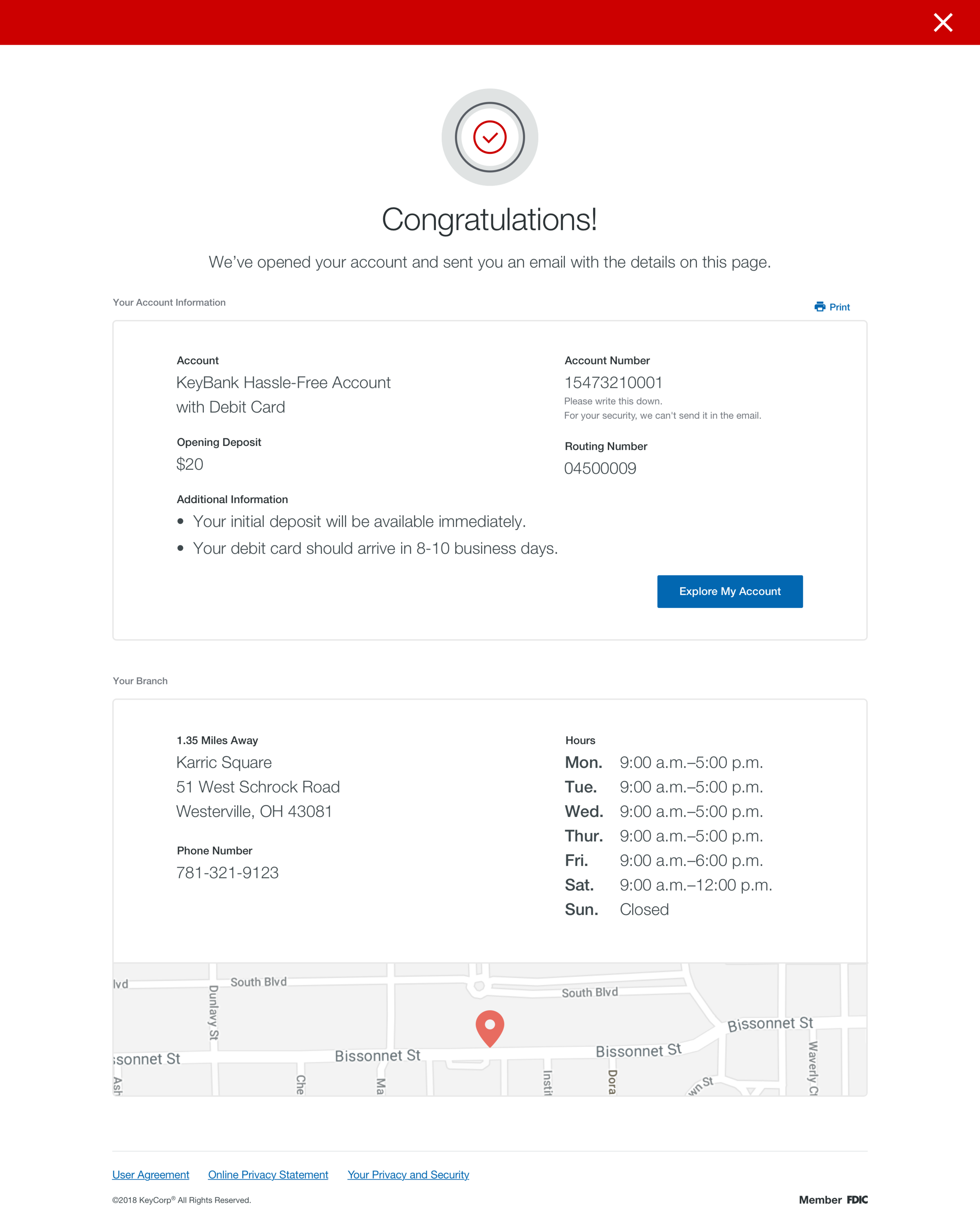The image size is (980, 1222).
Task: Open the Online Privacy Statement link
Action: (268, 1175)
